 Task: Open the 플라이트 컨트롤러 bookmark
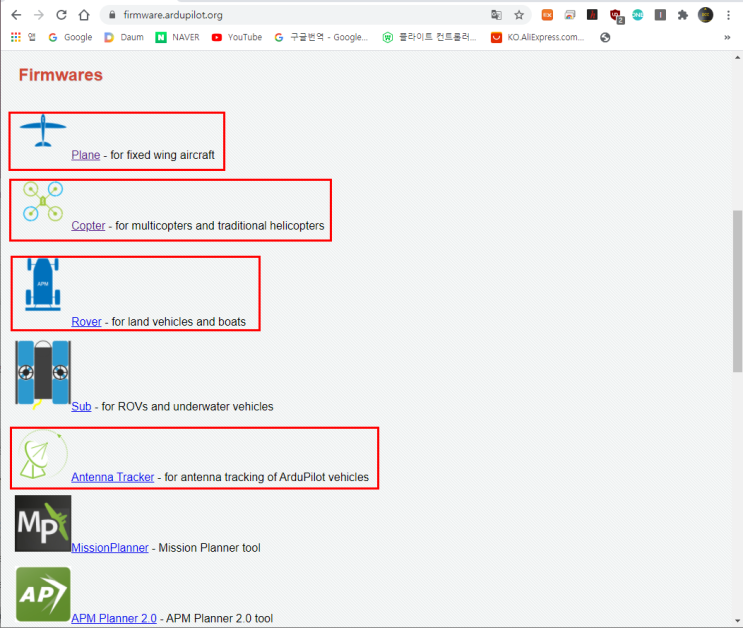click(x=430, y=37)
